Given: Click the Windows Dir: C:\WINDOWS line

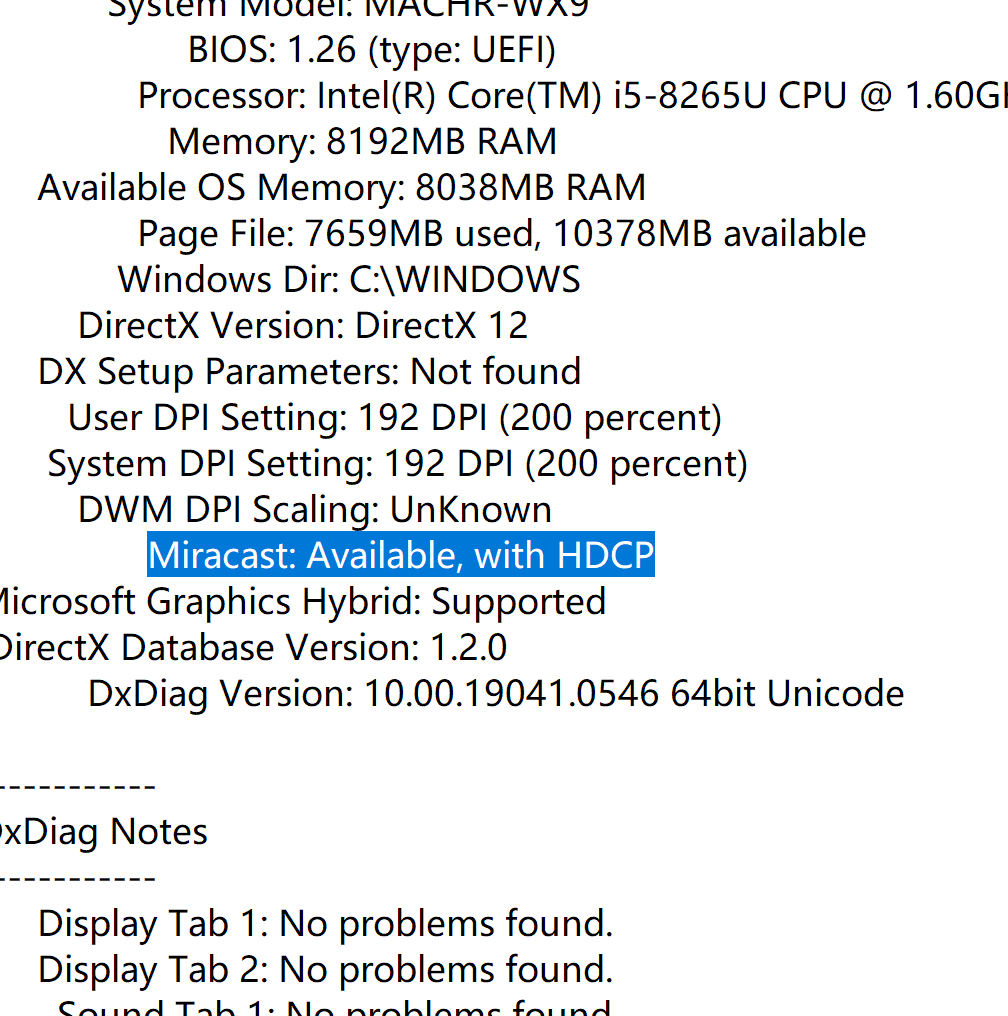Looking at the screenshot, I should 349,280.
